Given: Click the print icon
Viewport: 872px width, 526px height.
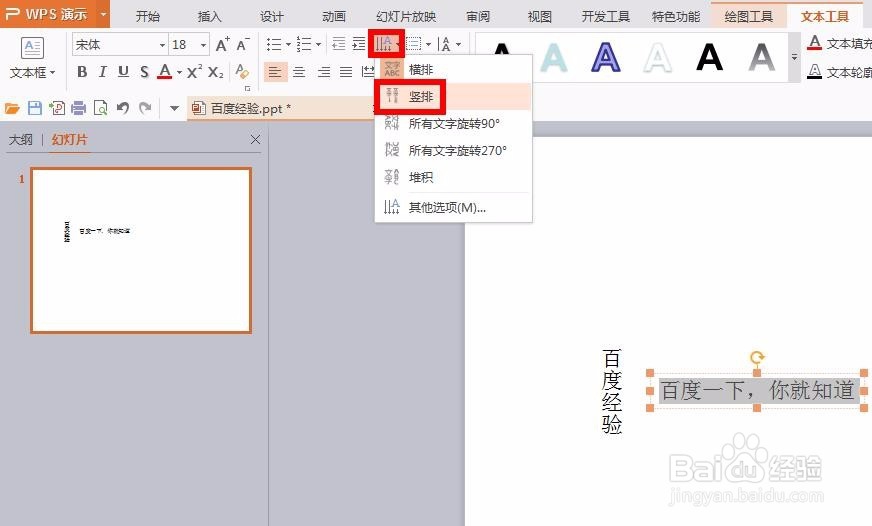Looking at the screenshot, I should point(78,108).
